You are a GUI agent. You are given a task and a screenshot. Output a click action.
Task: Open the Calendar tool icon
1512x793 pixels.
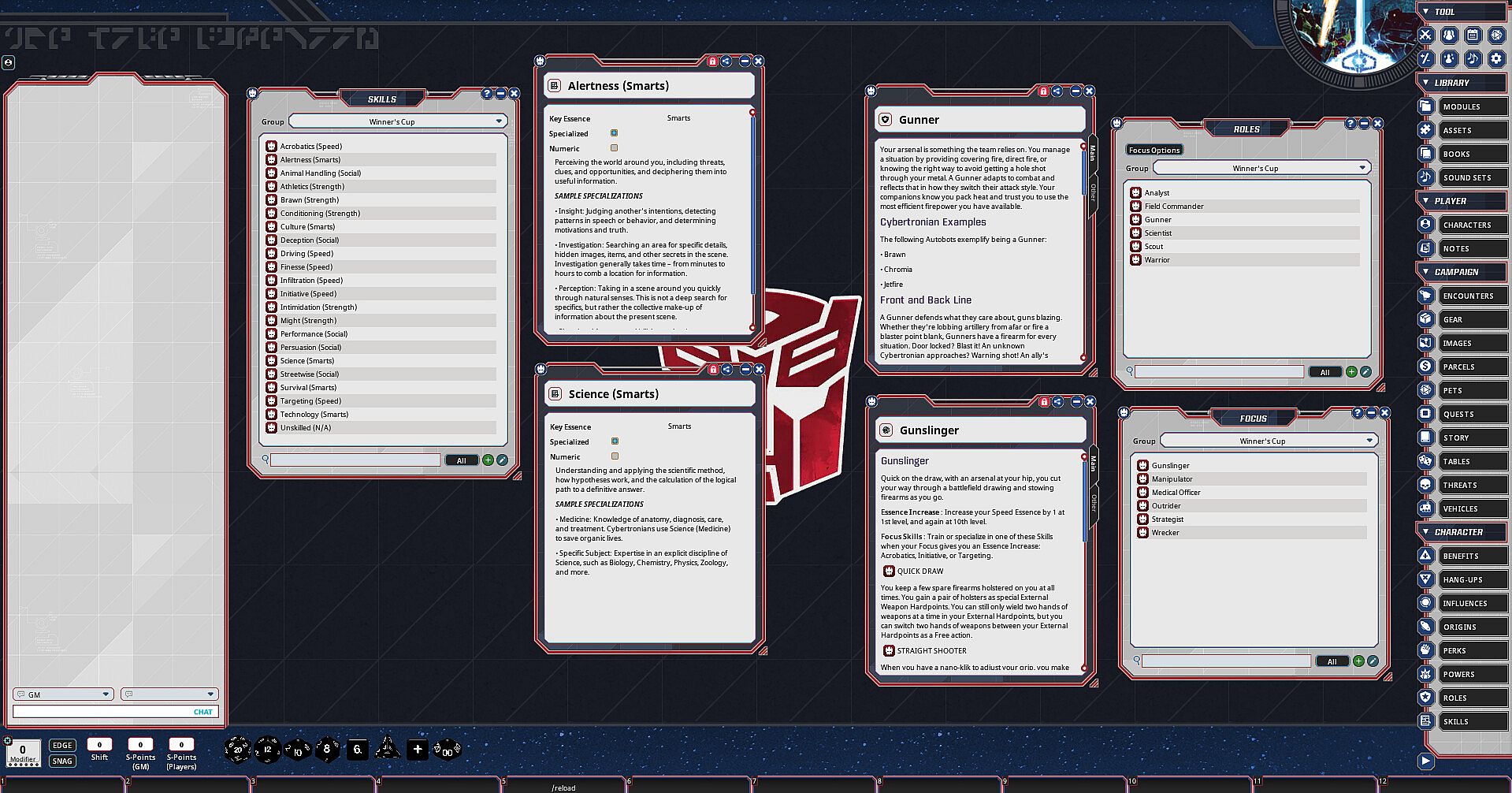coord(1473,35)
